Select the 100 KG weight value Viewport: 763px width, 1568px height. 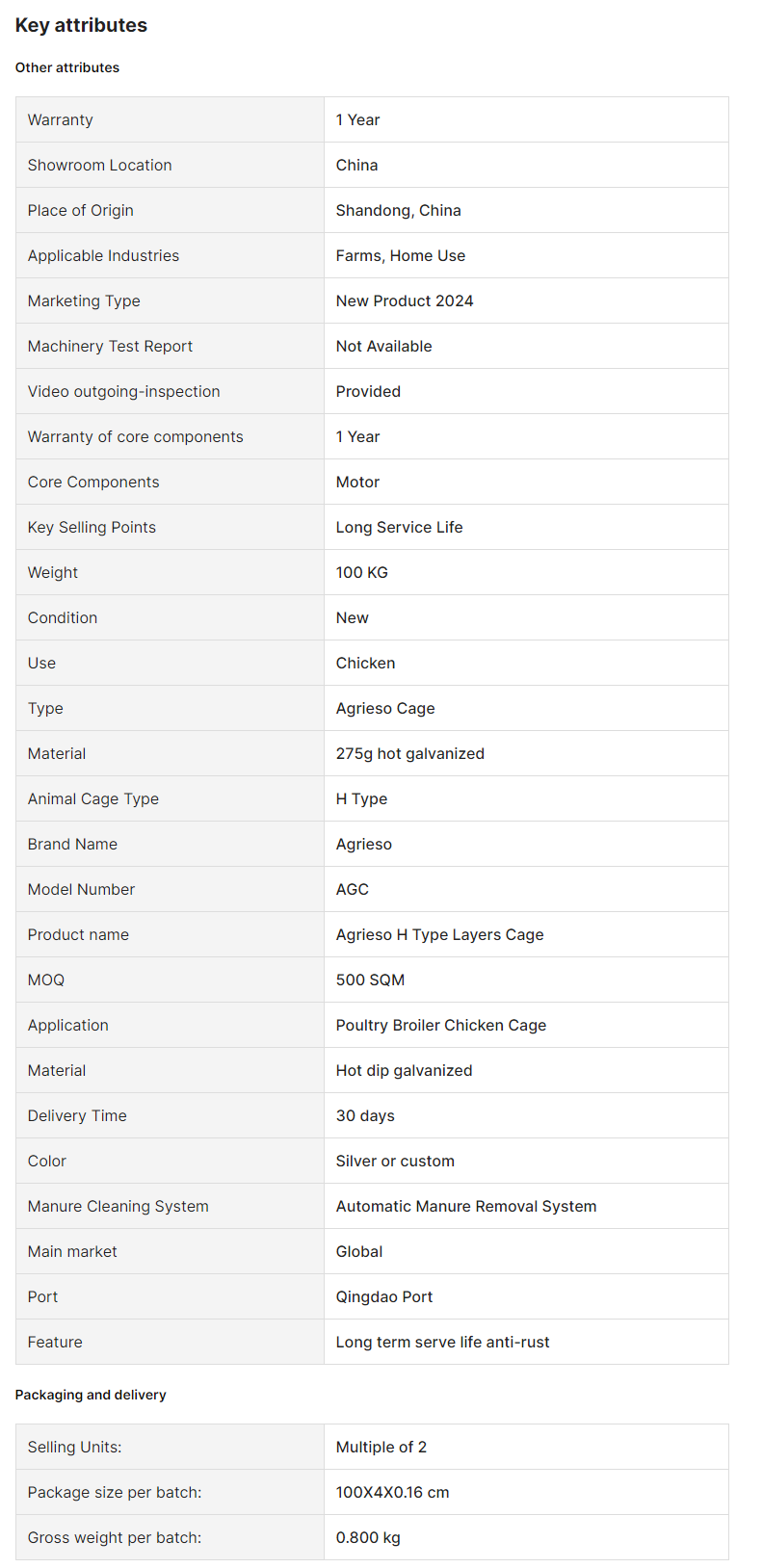pos(362,572)
